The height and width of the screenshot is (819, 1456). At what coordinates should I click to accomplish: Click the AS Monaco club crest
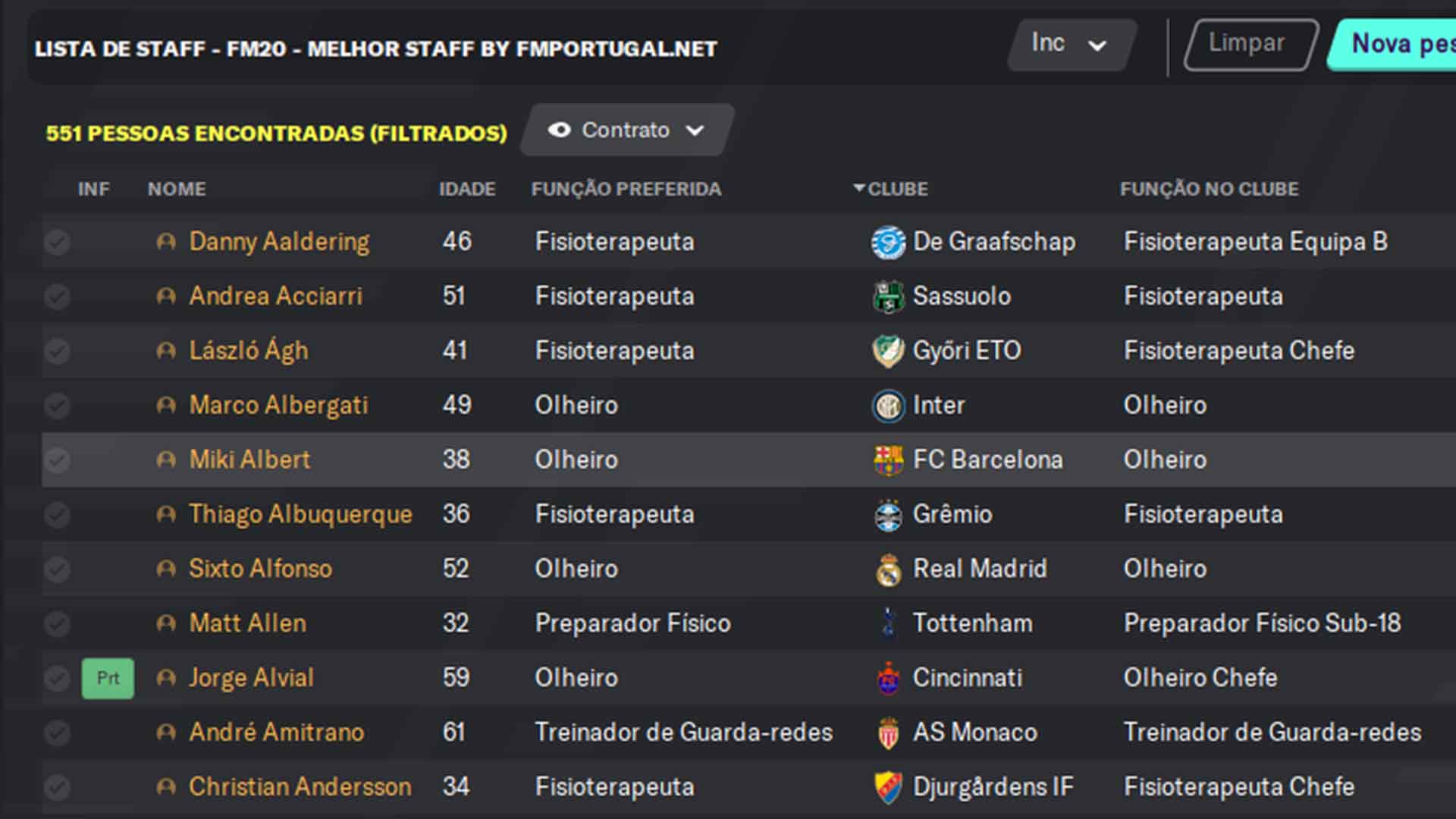pos(888,733)
